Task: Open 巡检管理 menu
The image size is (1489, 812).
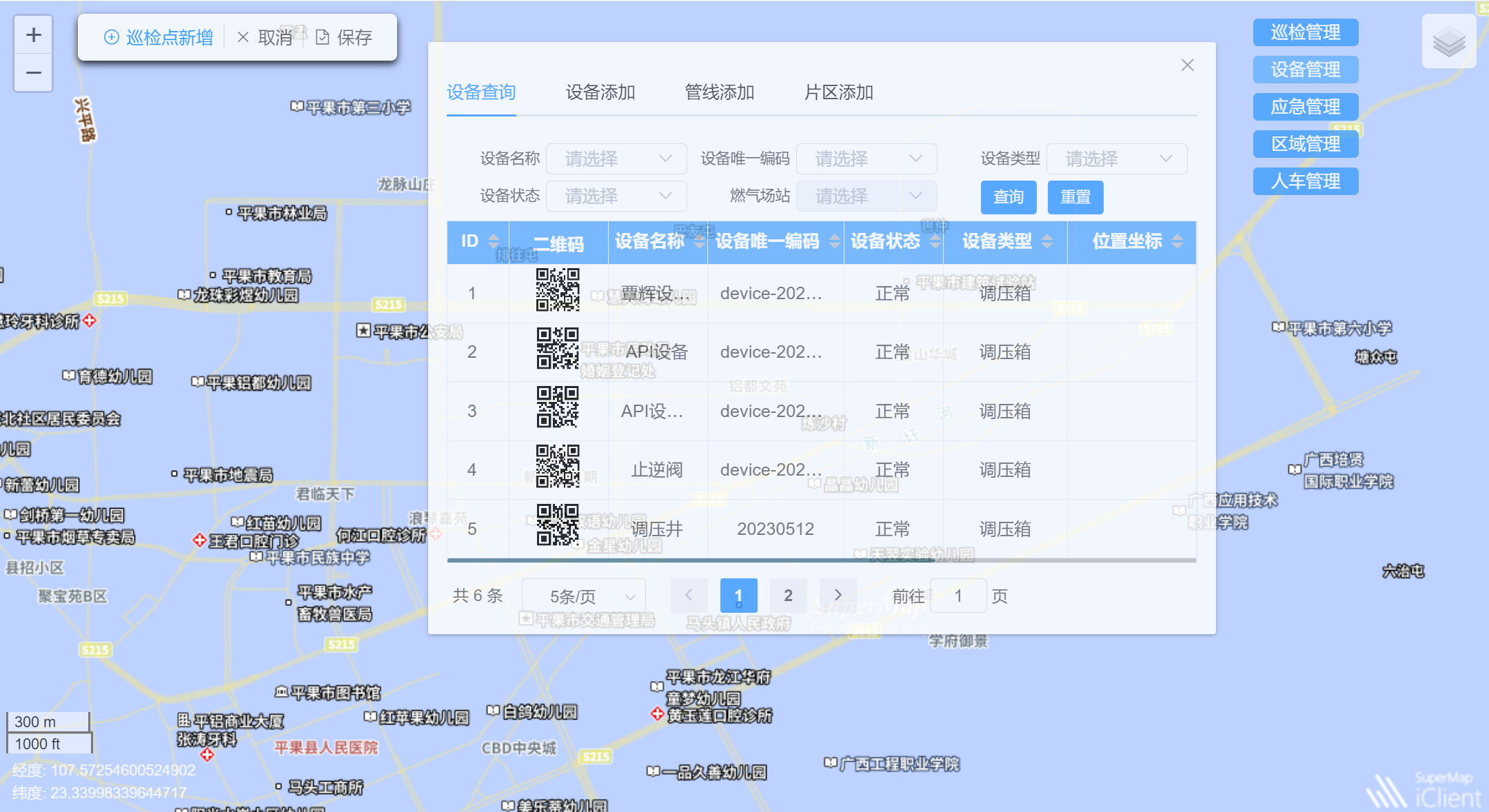Action: pos(1306,32)
